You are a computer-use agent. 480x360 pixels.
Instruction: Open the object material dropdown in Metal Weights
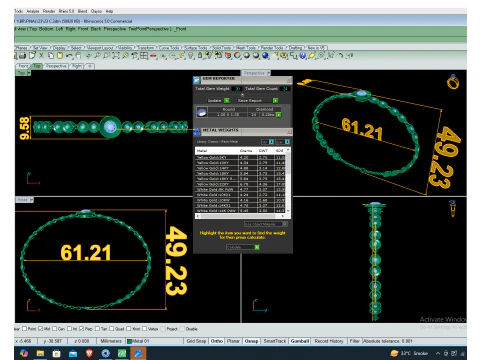coord(266,224)
